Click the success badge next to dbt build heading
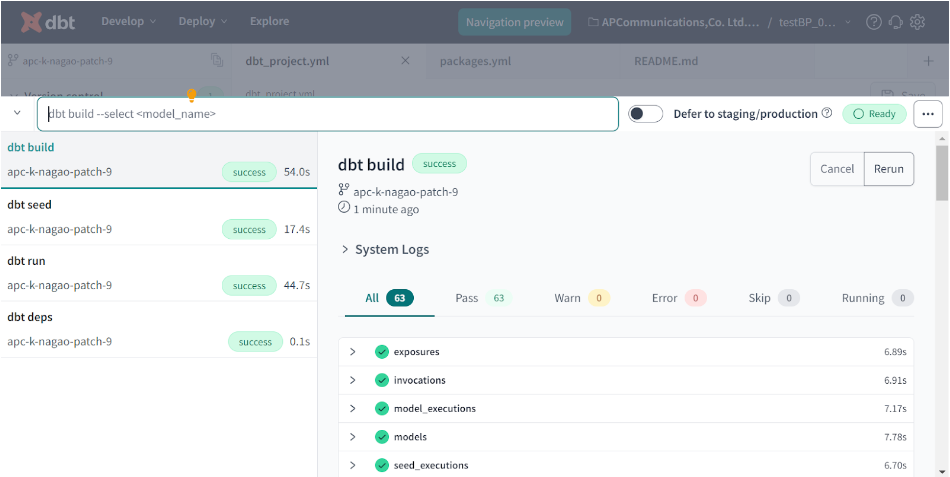Viewport: 950px width, 477px height. tap(439, 164)
